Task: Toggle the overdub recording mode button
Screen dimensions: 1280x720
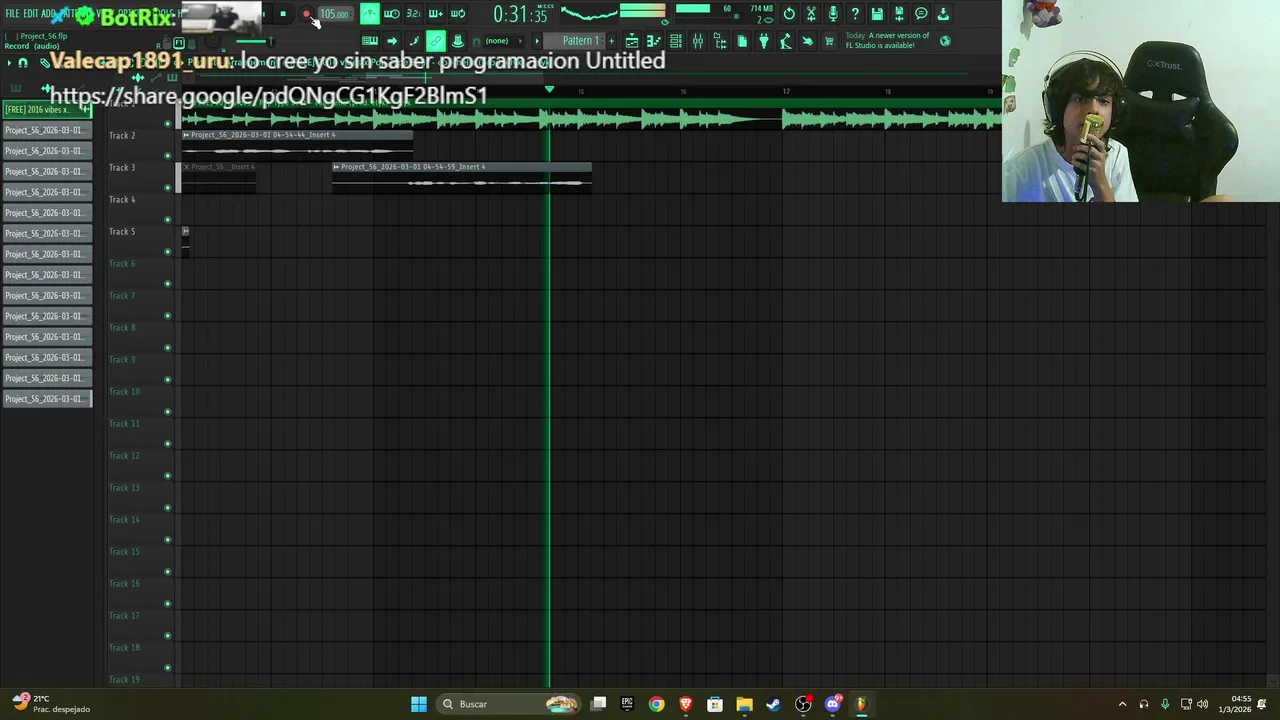Action: (x=435, y=14)
